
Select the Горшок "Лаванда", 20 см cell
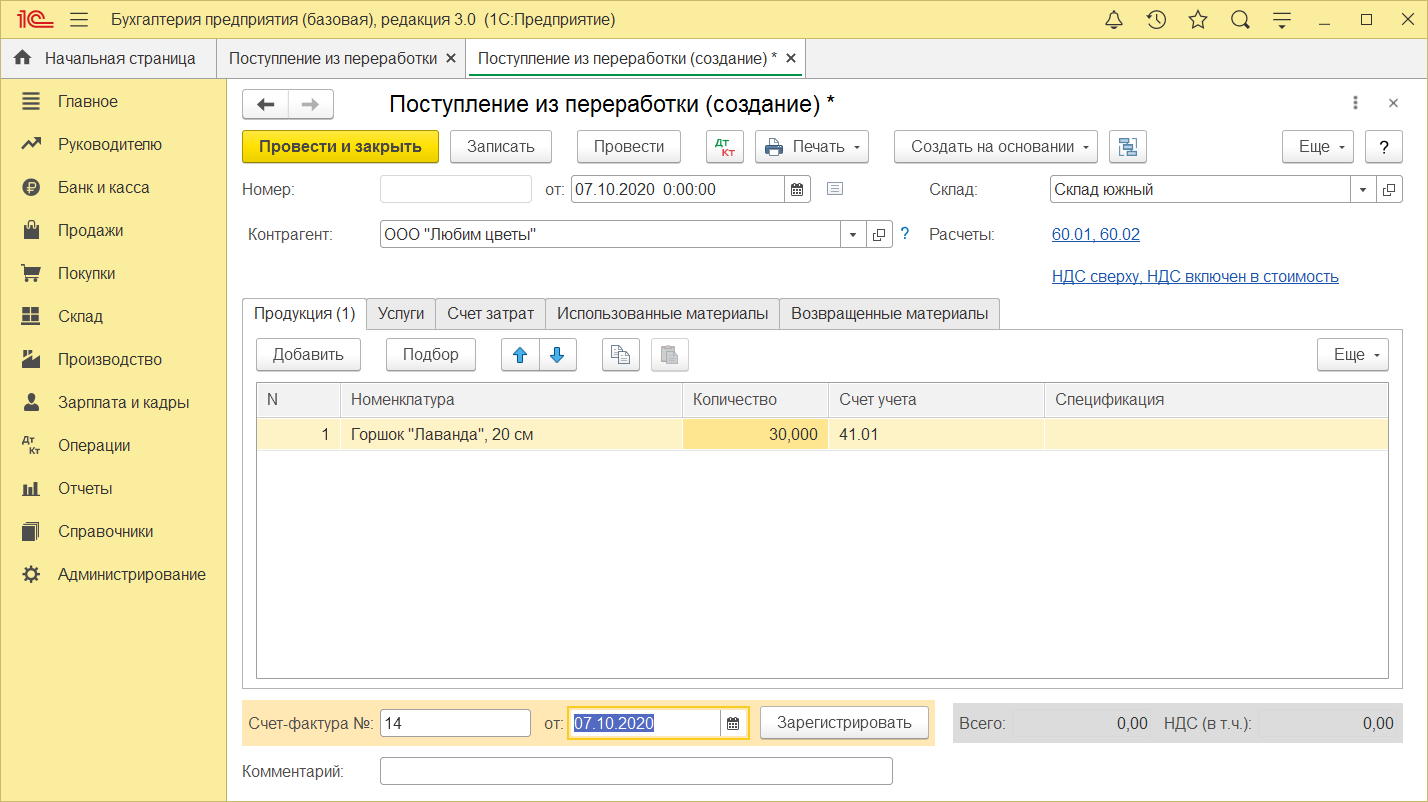coord(511,435)
